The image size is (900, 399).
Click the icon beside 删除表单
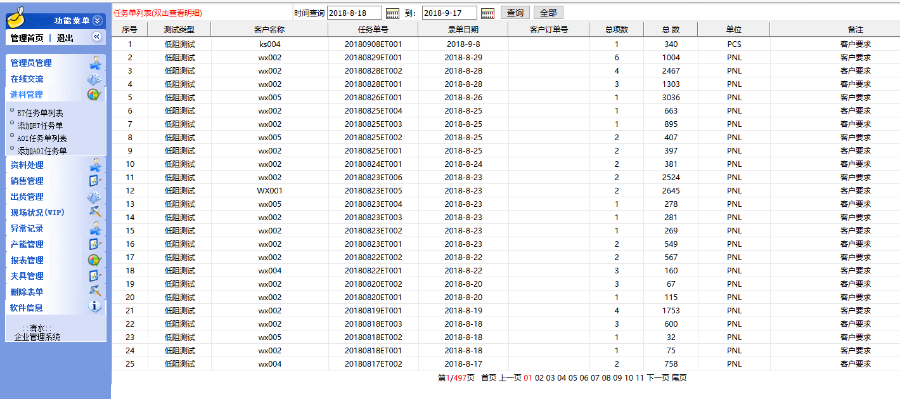(95, 292)
